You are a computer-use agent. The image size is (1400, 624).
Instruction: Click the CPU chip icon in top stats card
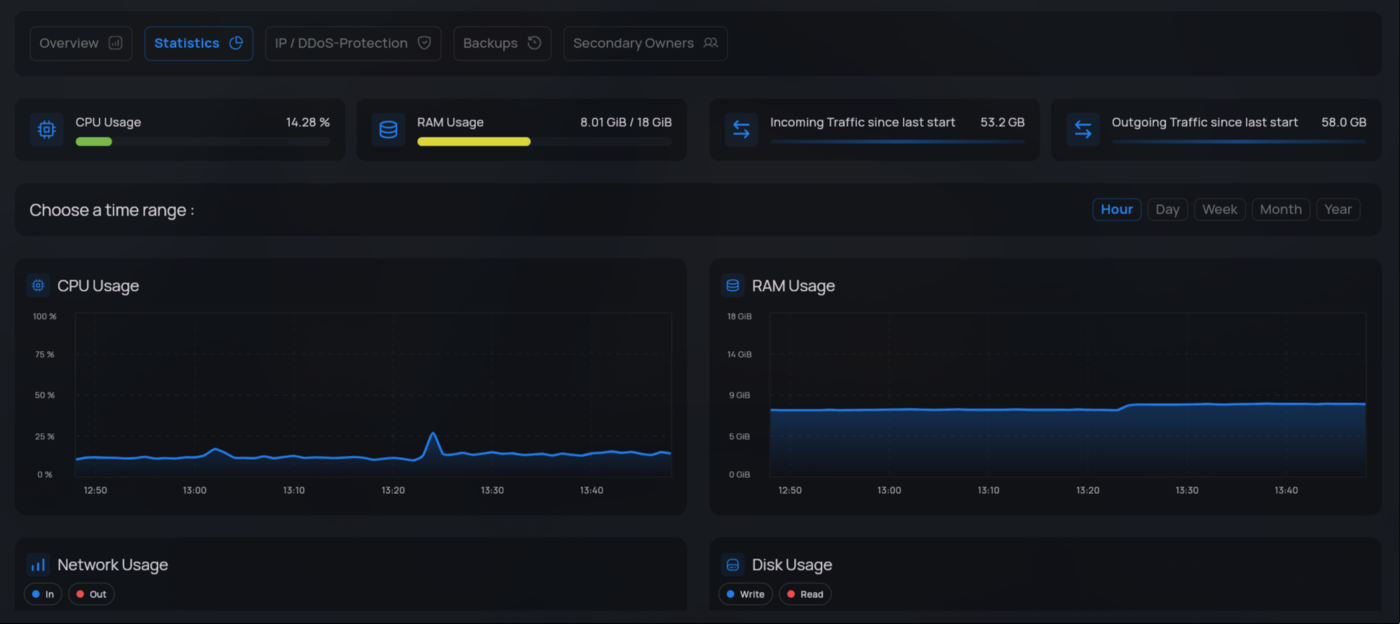tap(46, 129)
